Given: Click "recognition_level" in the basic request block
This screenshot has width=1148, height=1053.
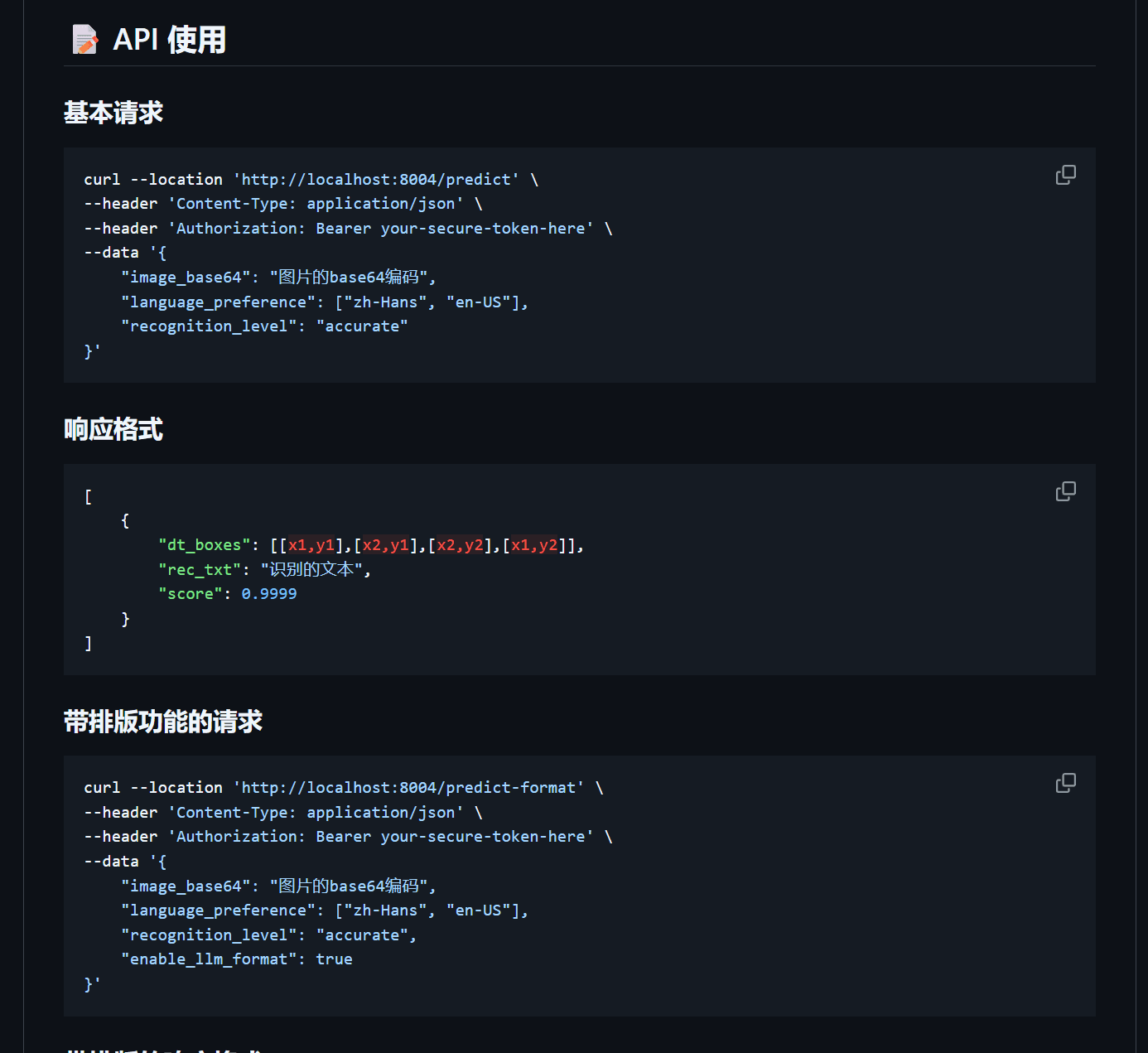Looking at the screenshot, I should (209, 326).
